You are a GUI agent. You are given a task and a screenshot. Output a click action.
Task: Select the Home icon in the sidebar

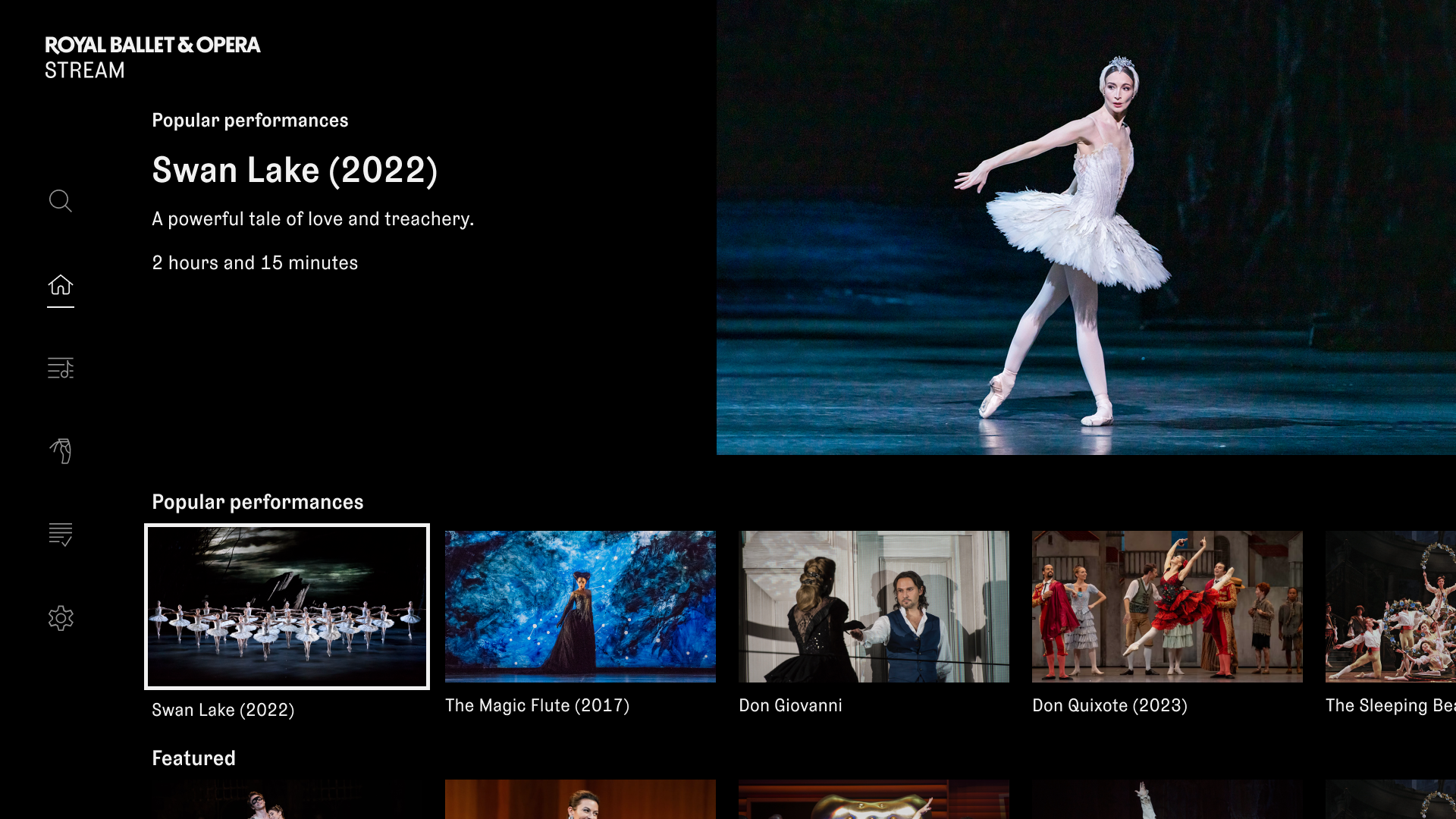(x=60, y=285)
